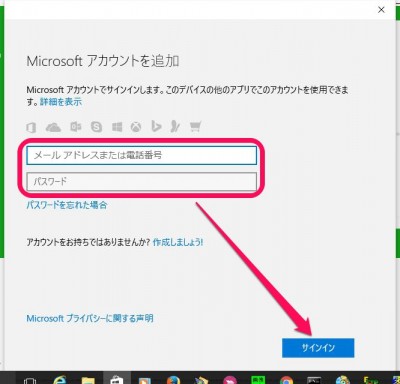Click the MSN butterfly icon
Viewport: 400px width, 384px height.
(x=175, y=126)
